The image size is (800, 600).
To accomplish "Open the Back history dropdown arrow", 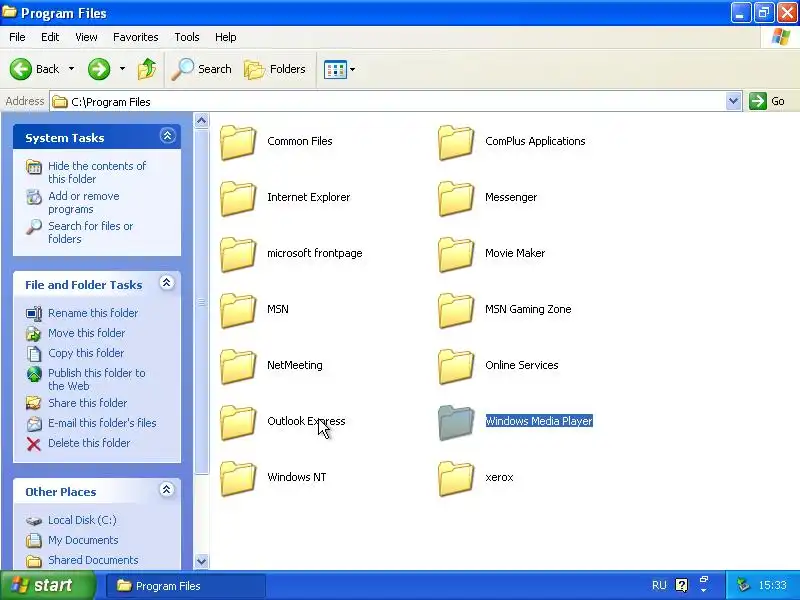I will pyautogui.click(x=71, y=69).
